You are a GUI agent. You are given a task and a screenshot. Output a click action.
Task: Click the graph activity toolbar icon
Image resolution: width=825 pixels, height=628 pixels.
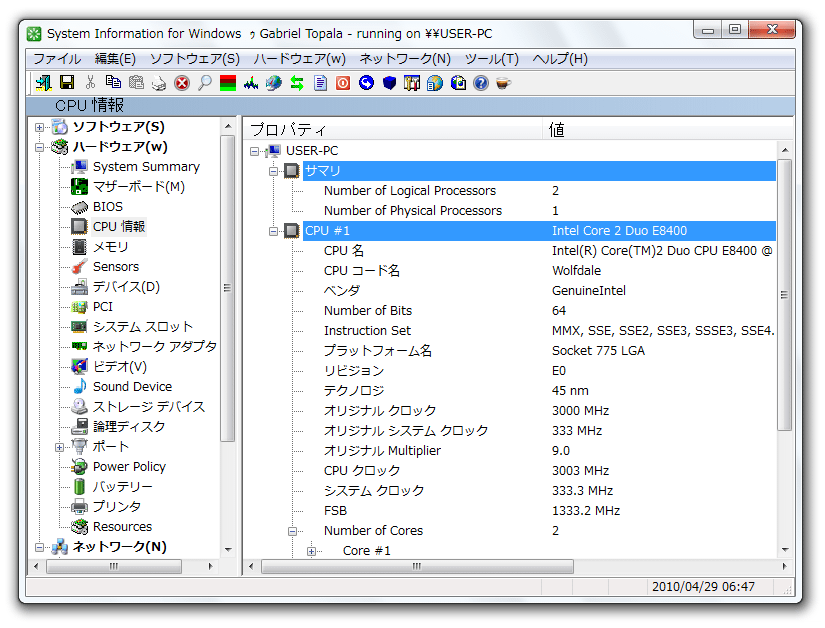click(x=251, y=83)
